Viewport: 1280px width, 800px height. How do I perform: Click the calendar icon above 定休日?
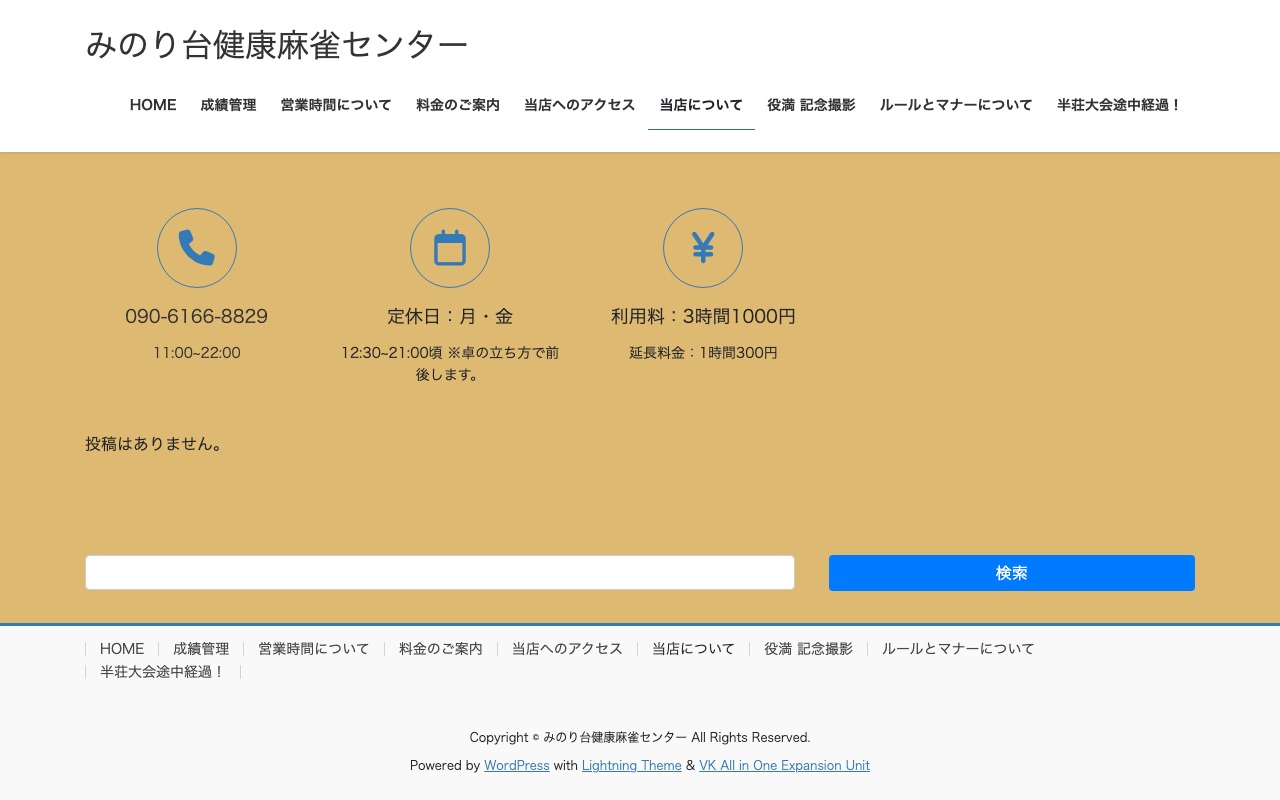[x=450, y=247]
